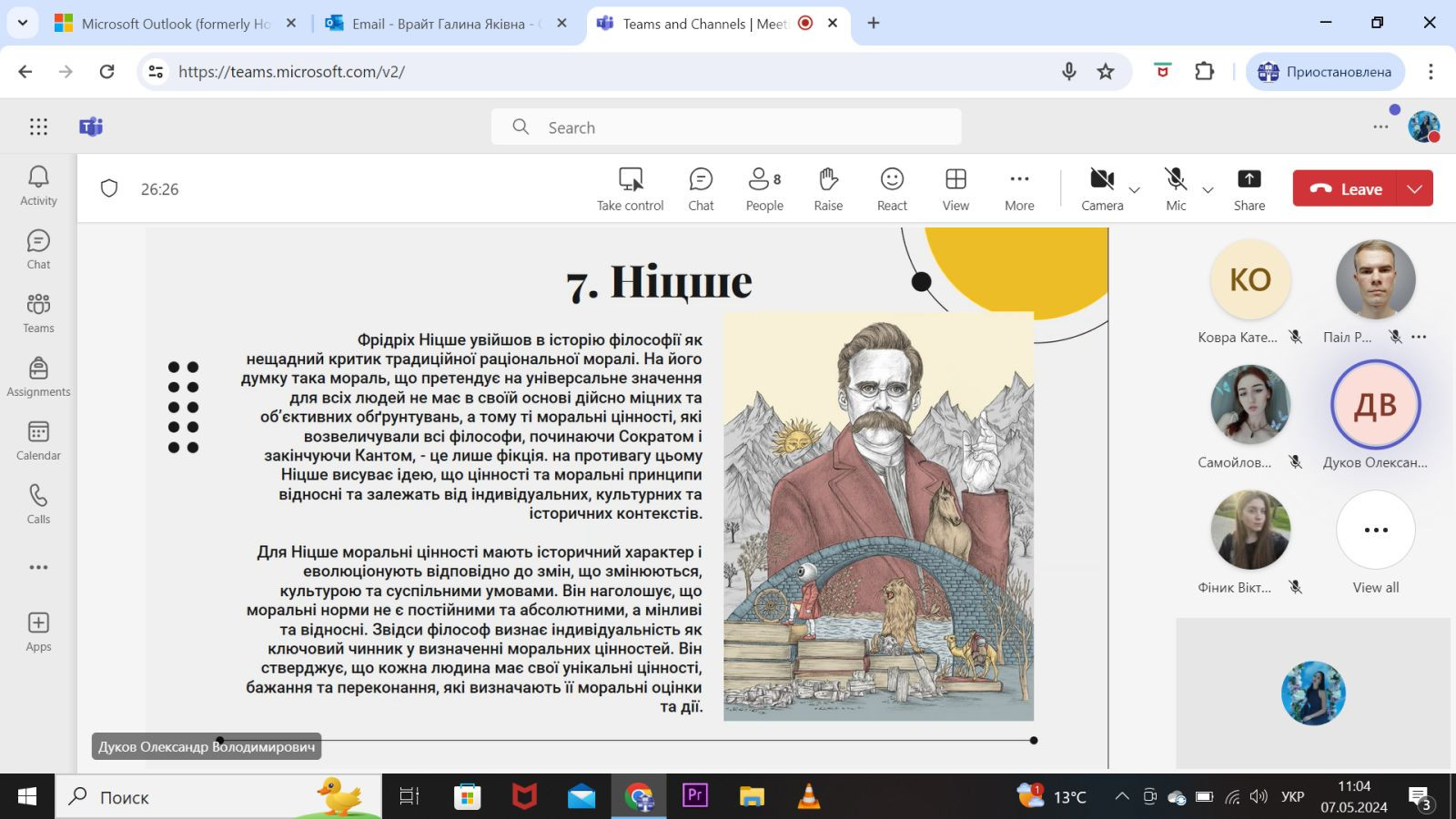This screenshot has height=819, width=1456.
Task: Raise your hand in the meeting
Action: click(828, 188)
